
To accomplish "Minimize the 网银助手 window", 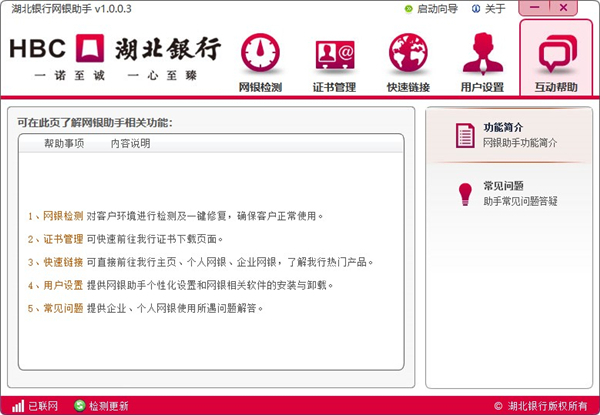I will [x=534, y=7].
